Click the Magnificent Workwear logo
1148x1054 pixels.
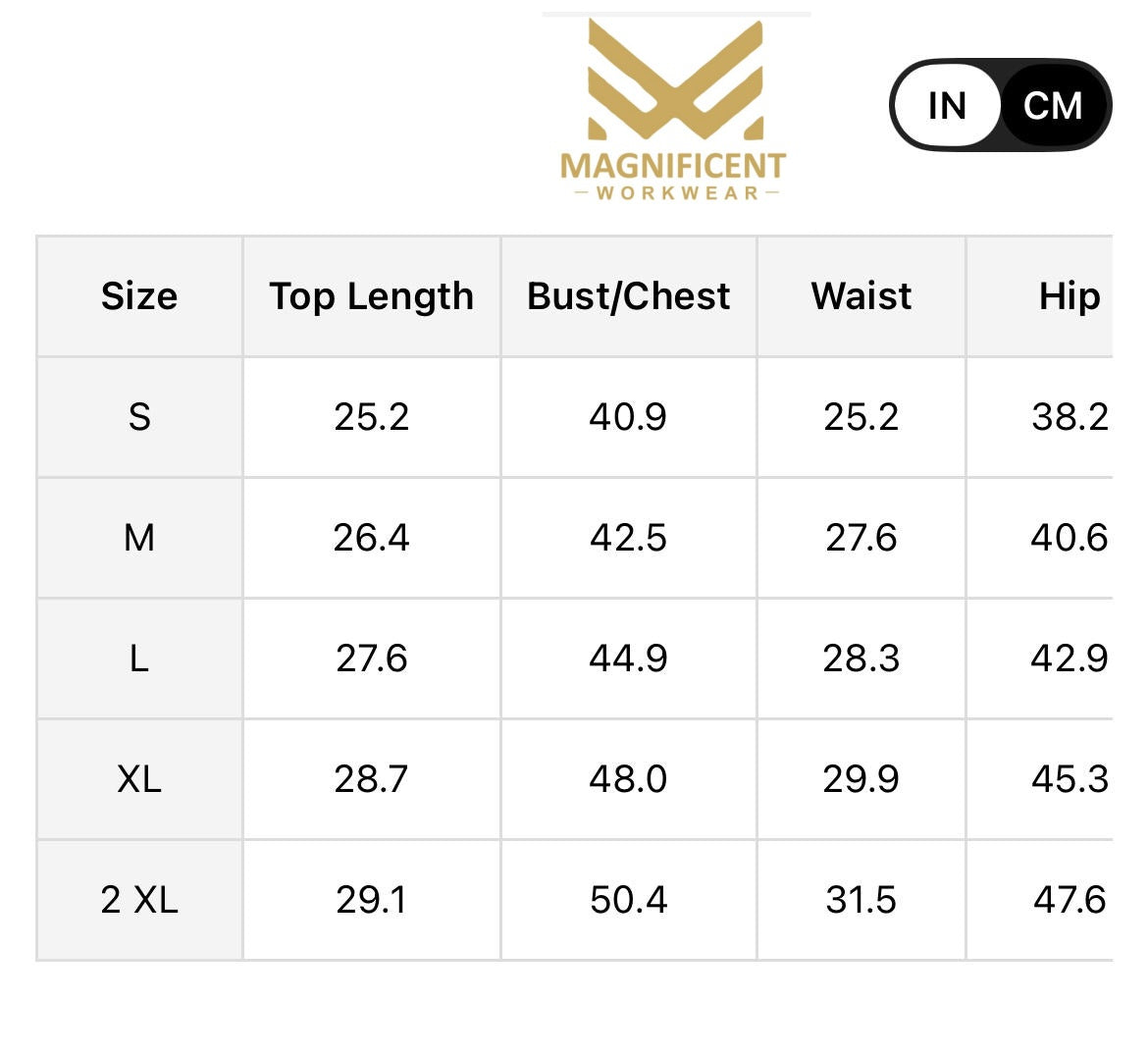(x=675, y=110)
